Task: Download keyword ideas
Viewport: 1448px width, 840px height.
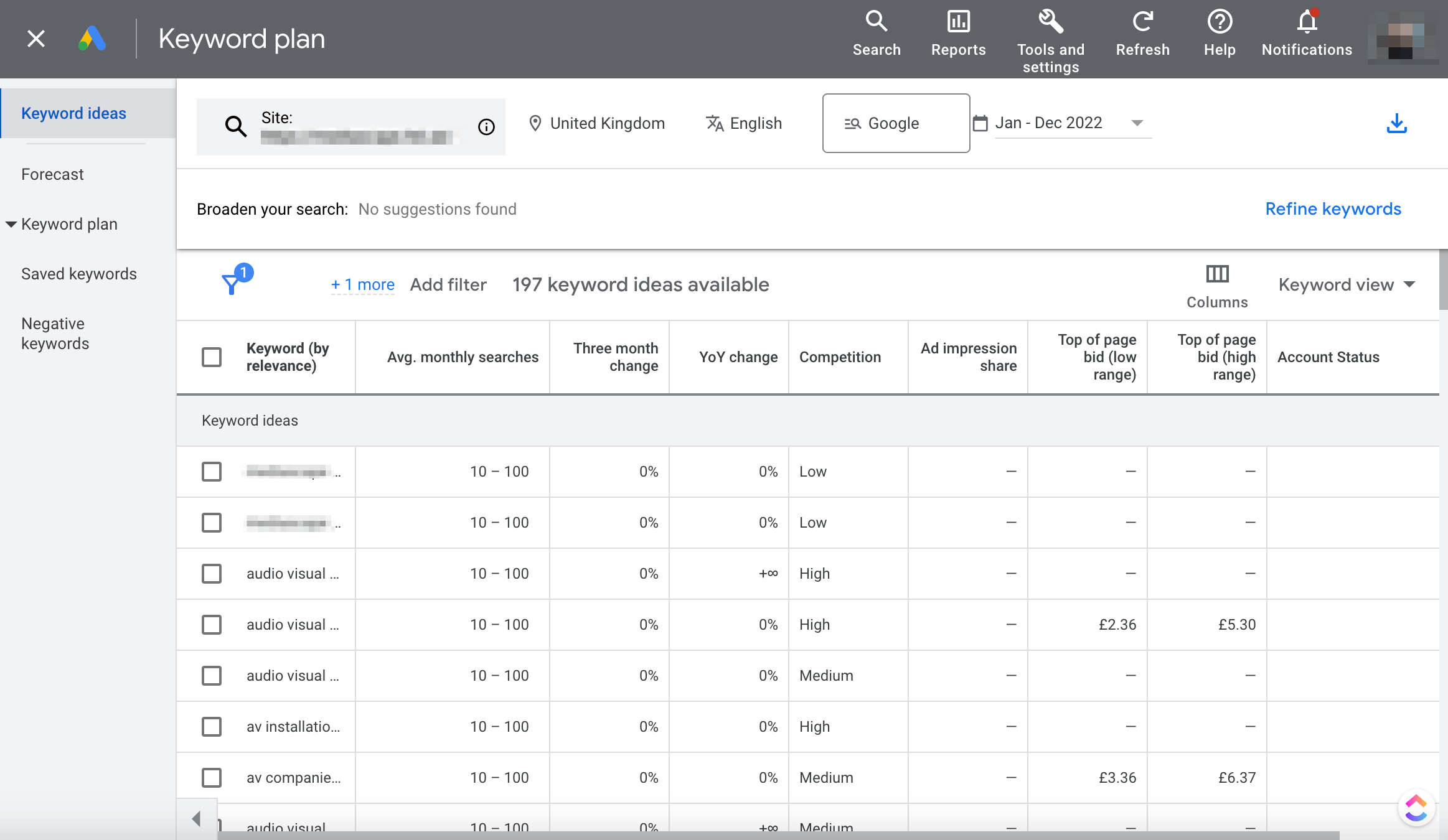Action: [1397, 123]
